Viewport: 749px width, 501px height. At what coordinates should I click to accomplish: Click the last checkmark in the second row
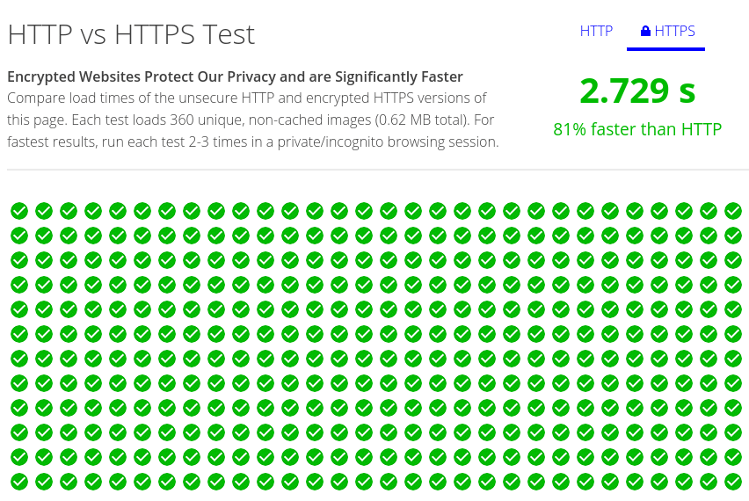pyautogui.click(x=733, y=236)
